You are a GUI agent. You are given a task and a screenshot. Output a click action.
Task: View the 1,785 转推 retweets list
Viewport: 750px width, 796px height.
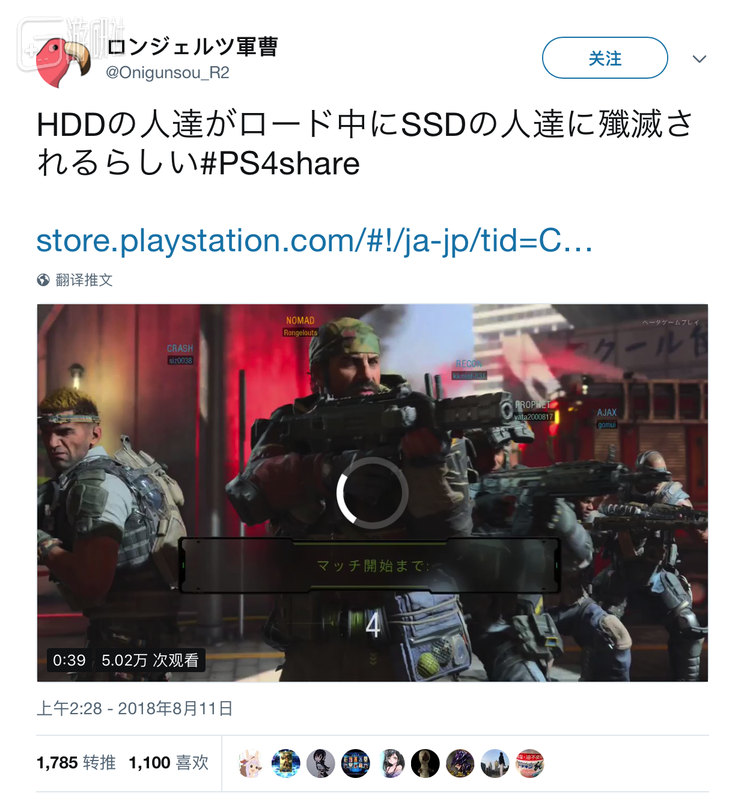tap(76, 762)
